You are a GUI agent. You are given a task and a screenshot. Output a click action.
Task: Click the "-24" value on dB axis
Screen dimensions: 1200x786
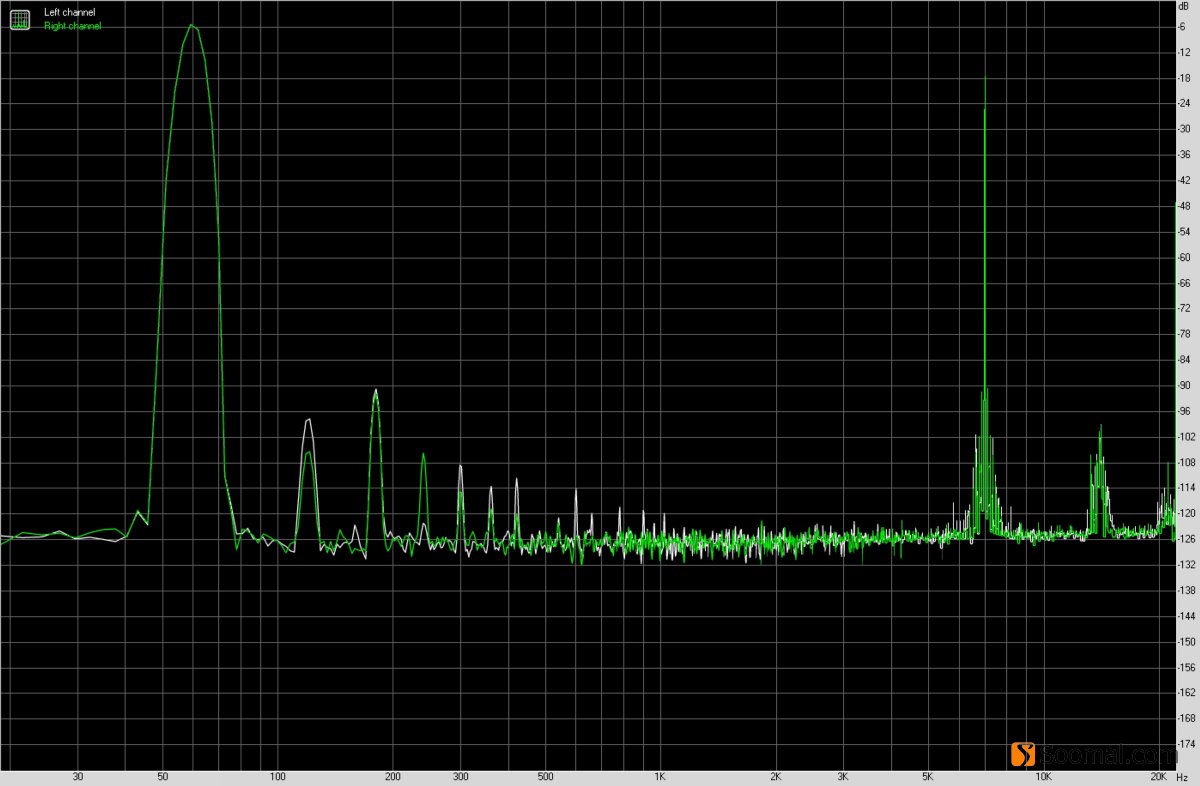coord(1185,103)
